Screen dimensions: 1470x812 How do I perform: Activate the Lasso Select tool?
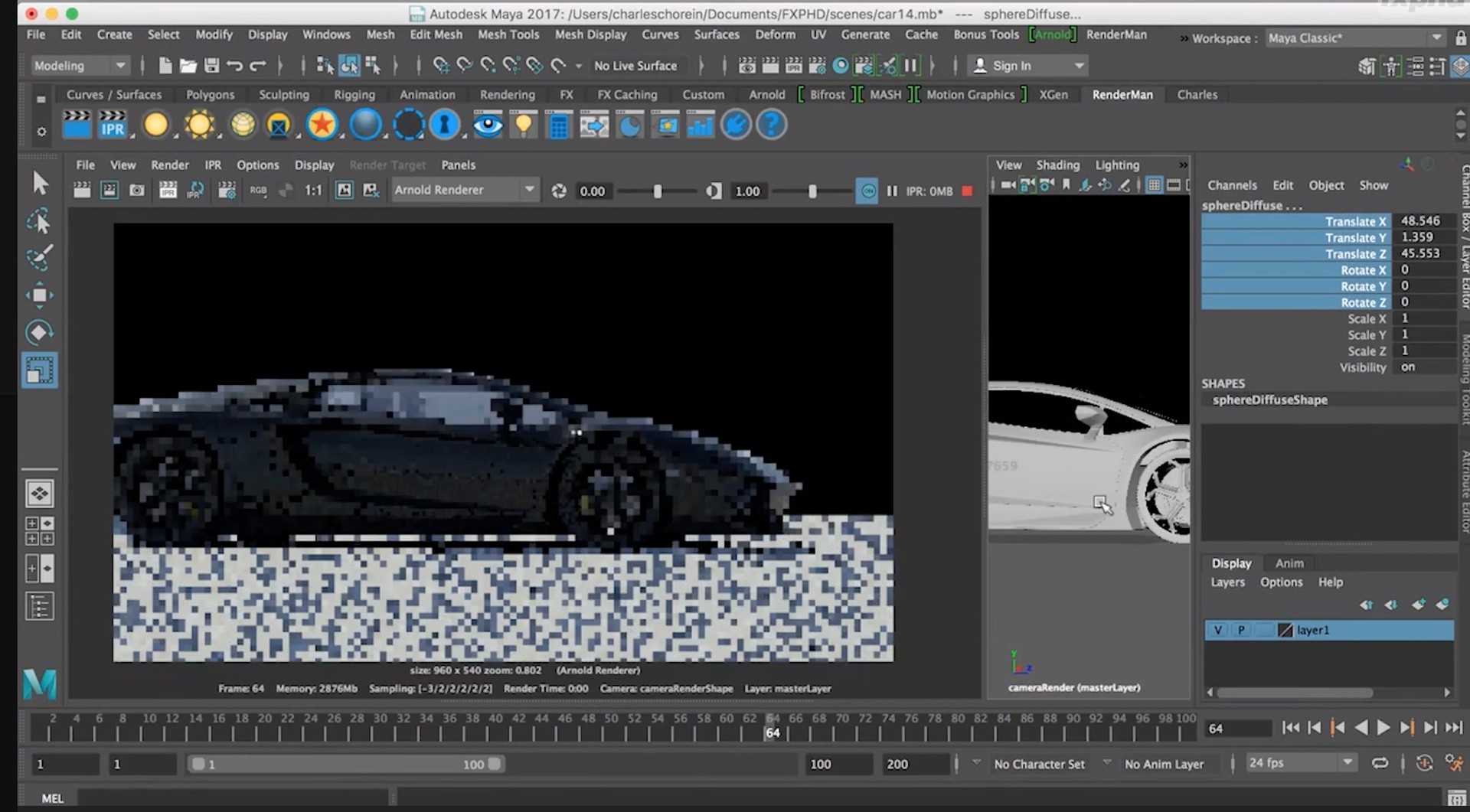click(x=39, y=221)
